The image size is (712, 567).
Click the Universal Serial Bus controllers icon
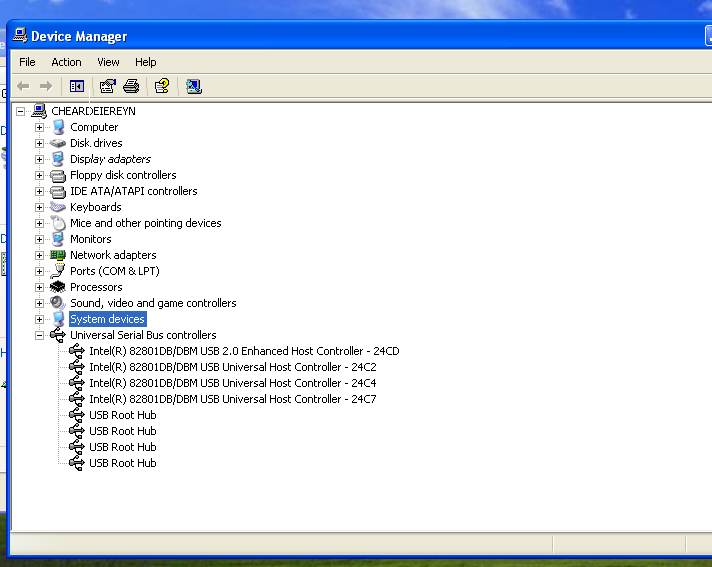pos(58,335)
